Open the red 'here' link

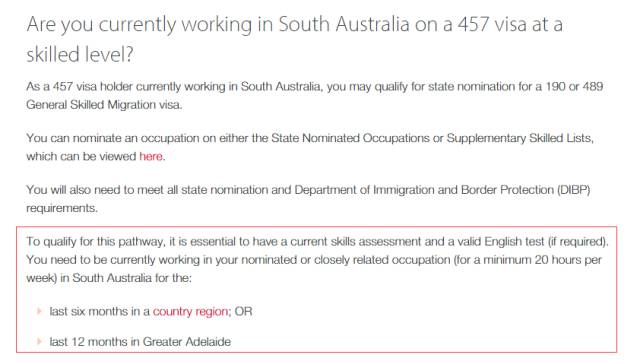coord(151,156)
